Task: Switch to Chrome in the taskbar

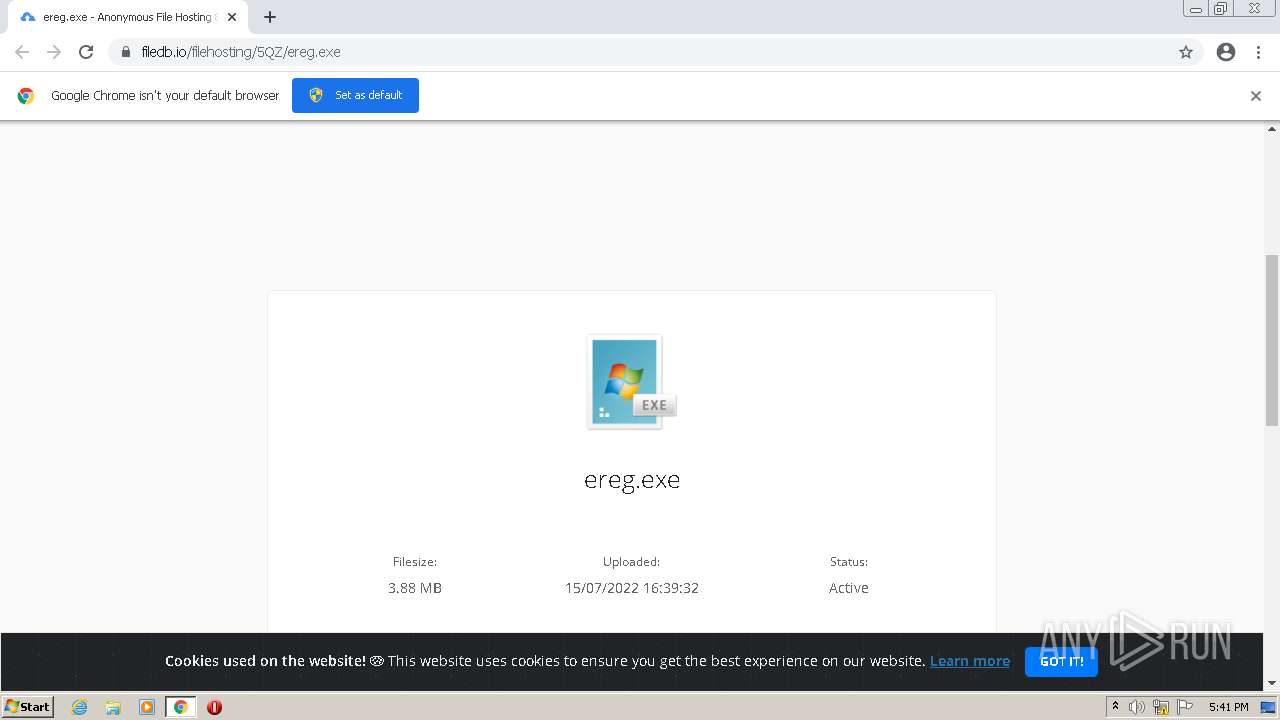Action: point(181,707)
